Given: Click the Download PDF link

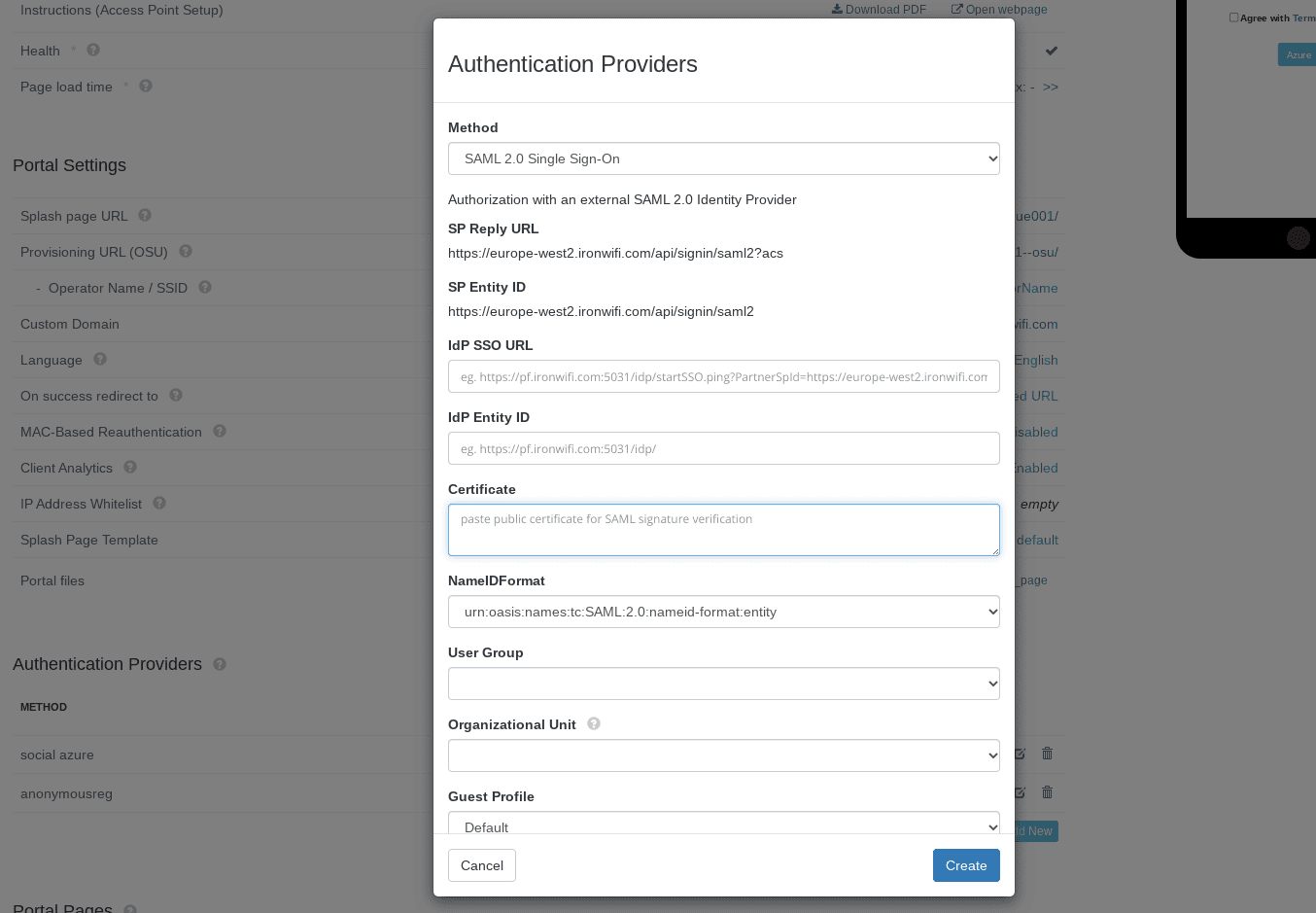Looking at the screenshot, I should tap(880, 10).
